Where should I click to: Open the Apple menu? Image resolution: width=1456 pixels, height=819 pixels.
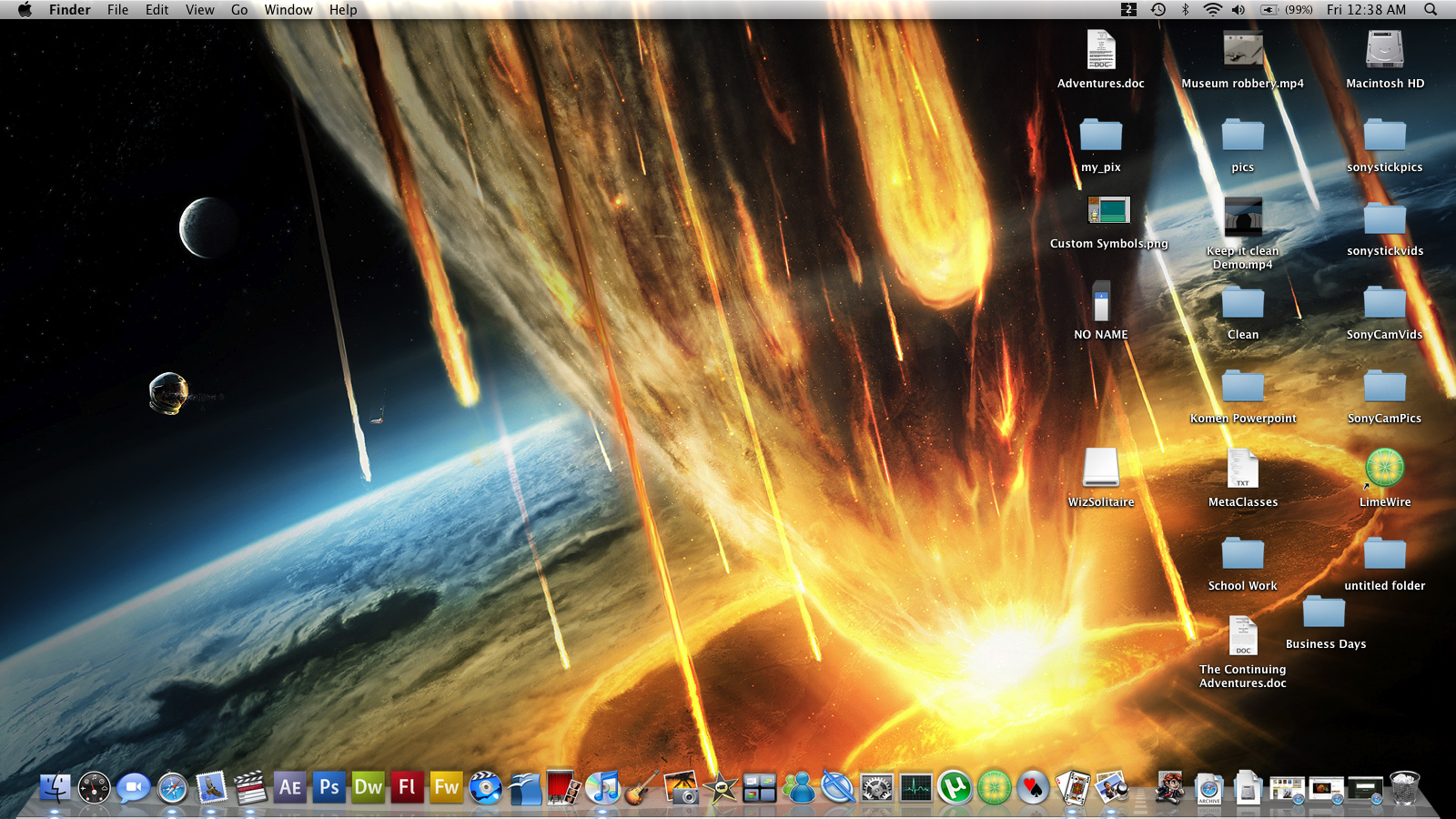[x=25, y=9]
